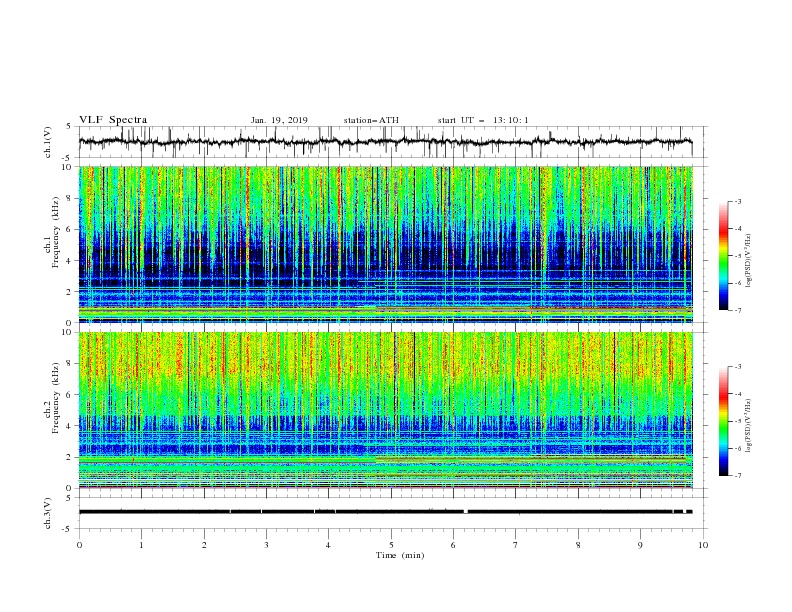This screenshot has width=792, height=612.
Task: Click the ch.2 PSD color scale bar
Action: click(x=724, y=421)
